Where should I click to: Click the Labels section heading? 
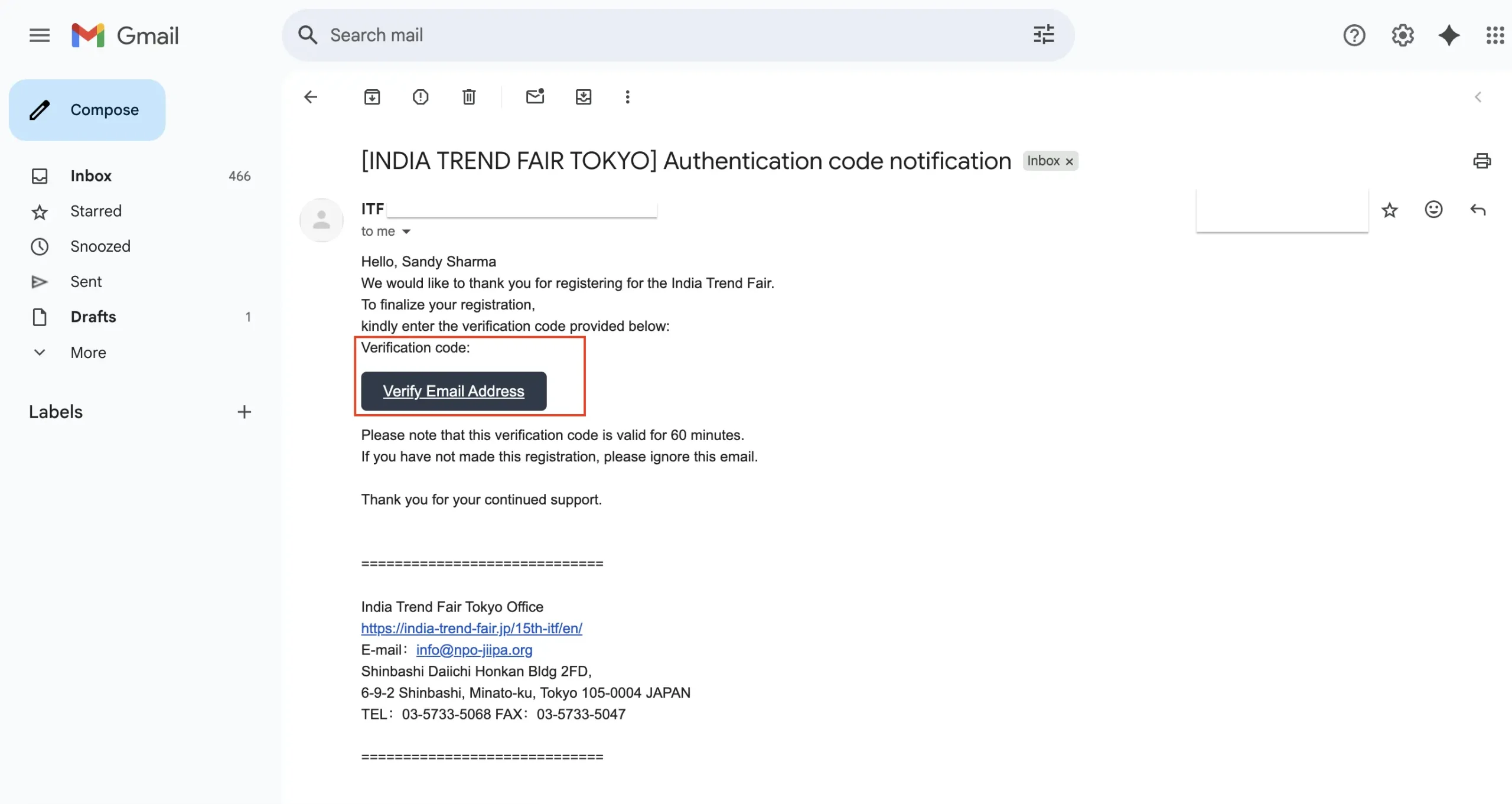(56, 412)
